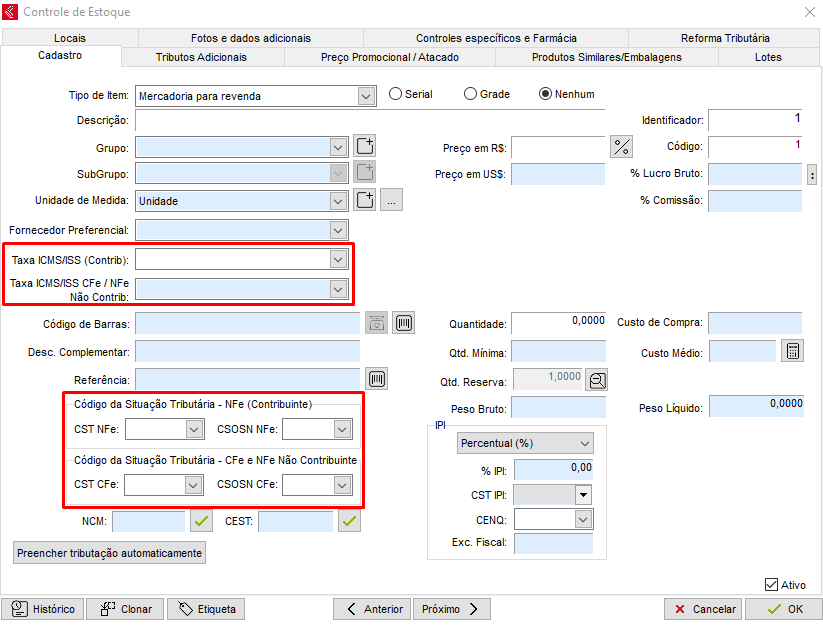Toggle the Ativo checkbox
This screenshot has width=823, height=626.
coord(771,585)
